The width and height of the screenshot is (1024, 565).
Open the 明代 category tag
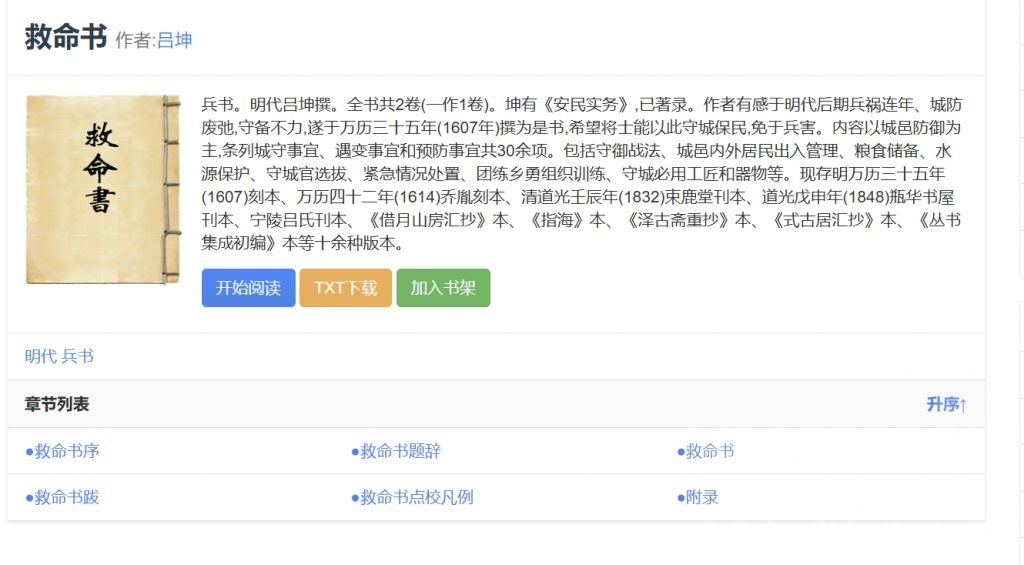[x=40, y=356]
